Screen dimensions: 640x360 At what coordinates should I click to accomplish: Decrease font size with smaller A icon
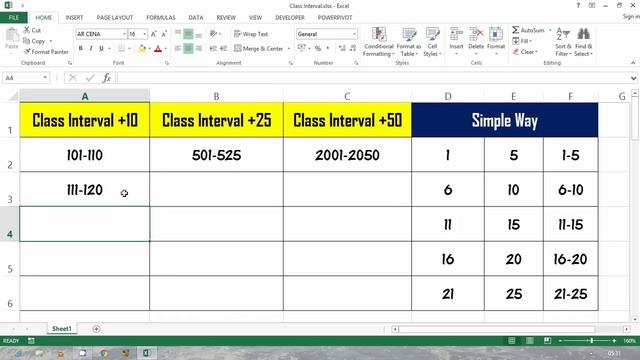[x=164, y=34]
